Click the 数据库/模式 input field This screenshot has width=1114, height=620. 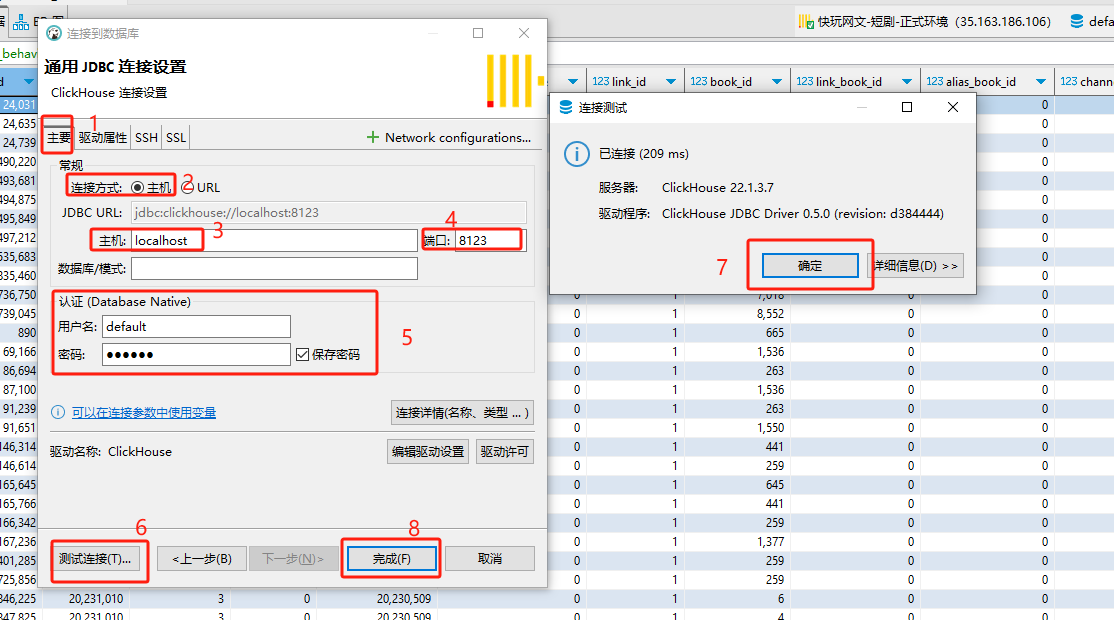[274, 268]
